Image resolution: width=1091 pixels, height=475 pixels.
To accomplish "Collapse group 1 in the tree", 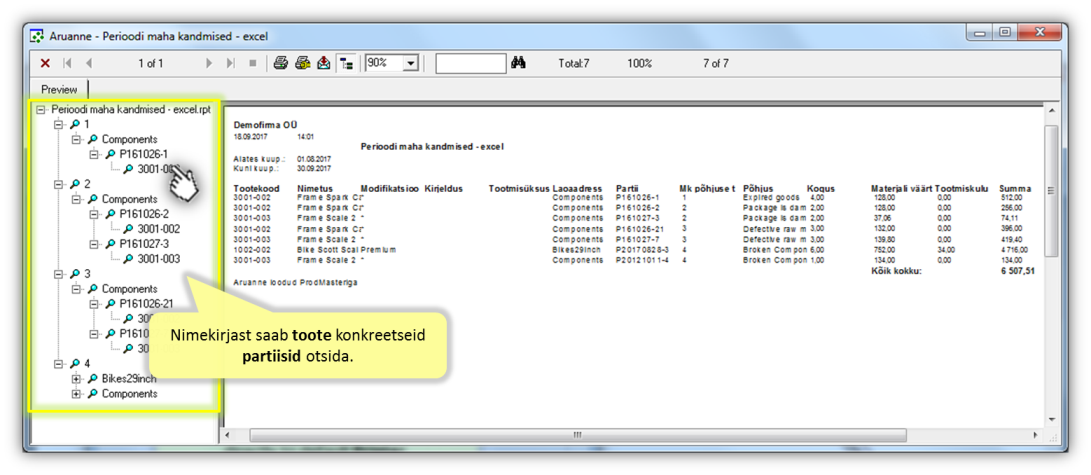I will coord(59,124).
